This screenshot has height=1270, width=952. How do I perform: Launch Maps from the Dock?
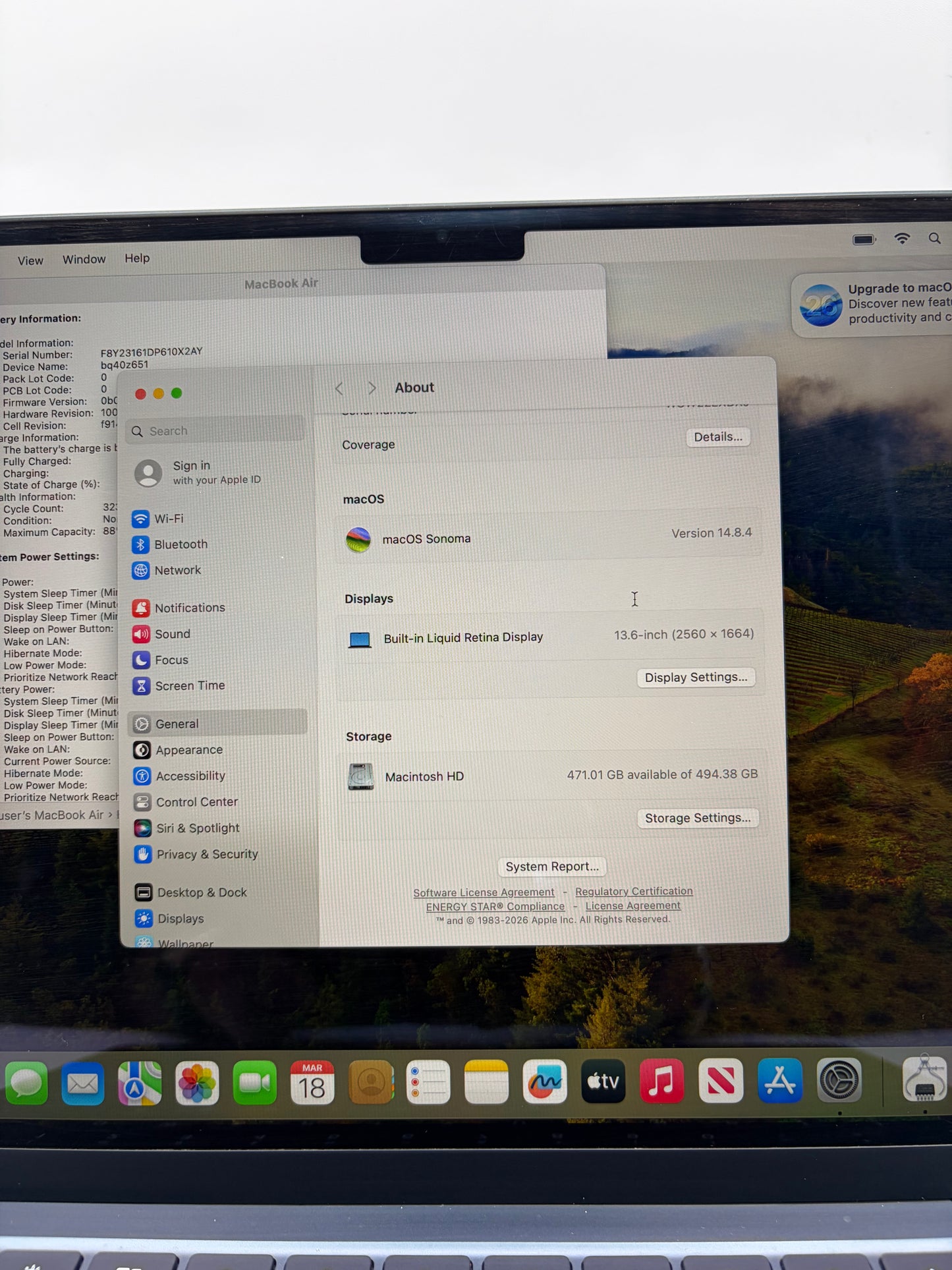click(x=140, y=1083)
